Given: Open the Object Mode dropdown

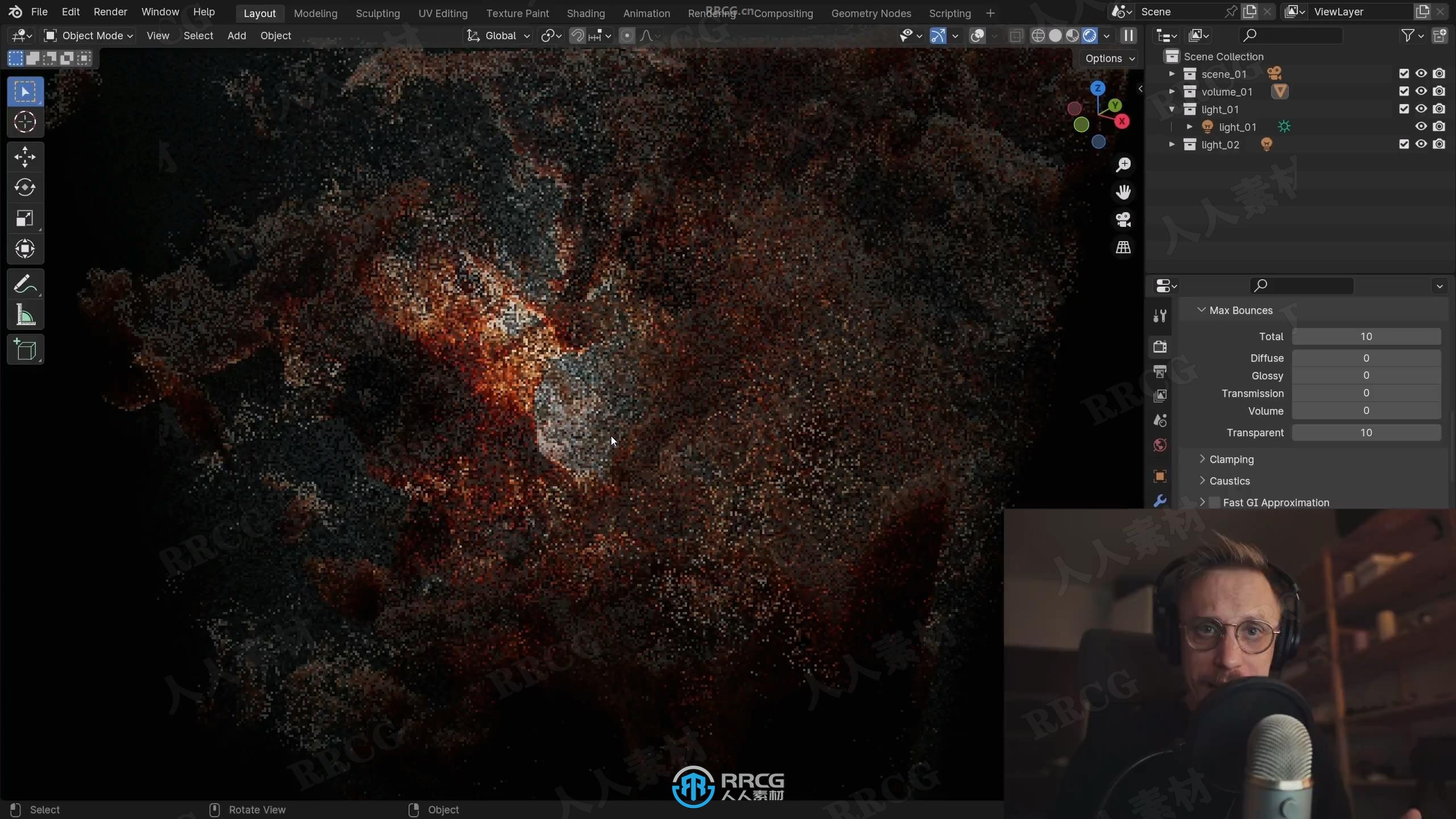Looking at the screenshot, I should click(89, 36).
